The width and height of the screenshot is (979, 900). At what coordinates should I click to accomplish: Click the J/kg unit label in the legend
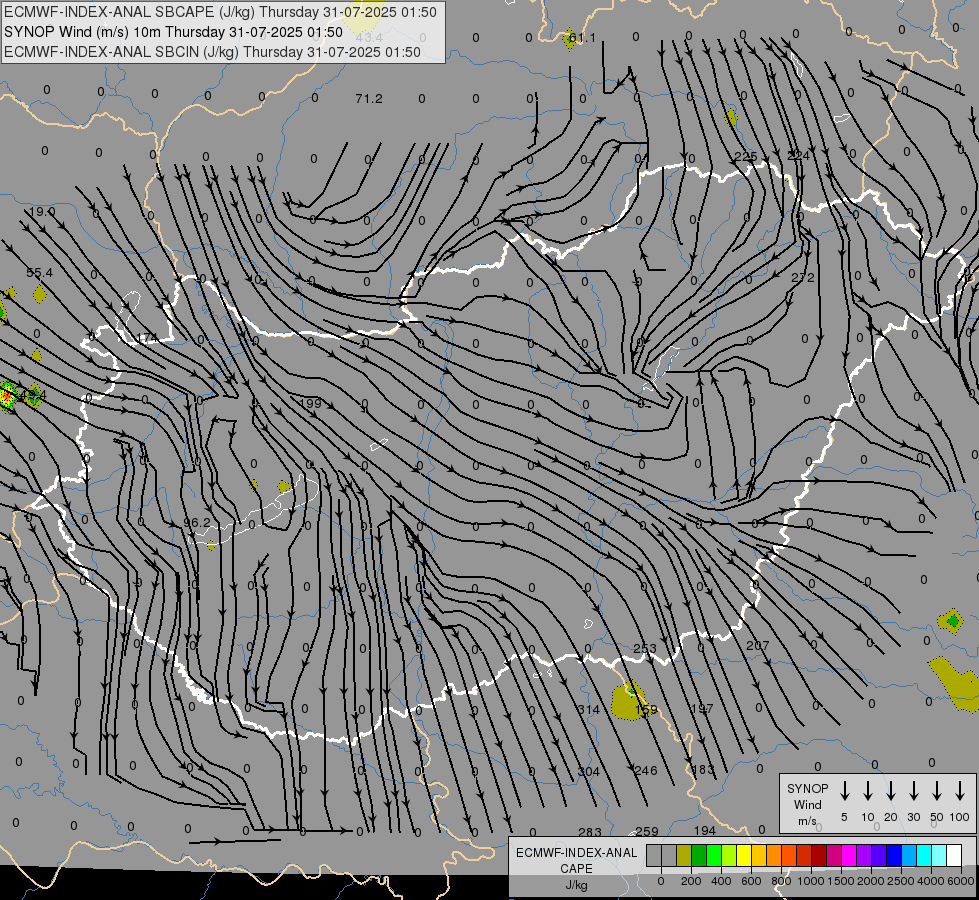pos(576,885)
